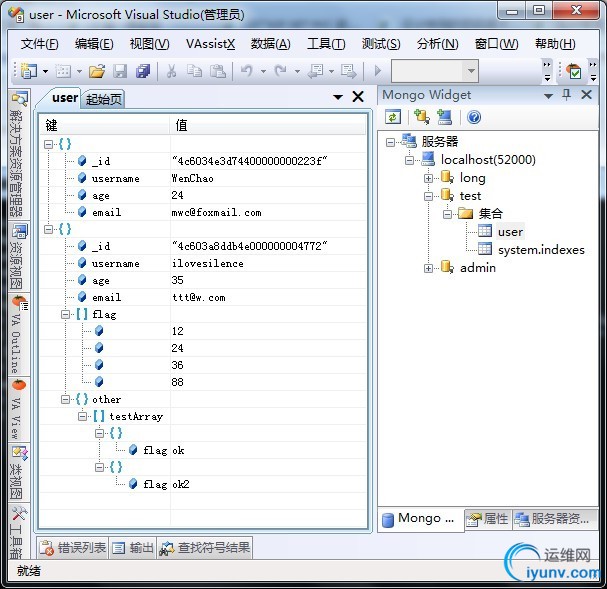Open the 类视图 side tab
607x589 pixels.
point(18,472)
